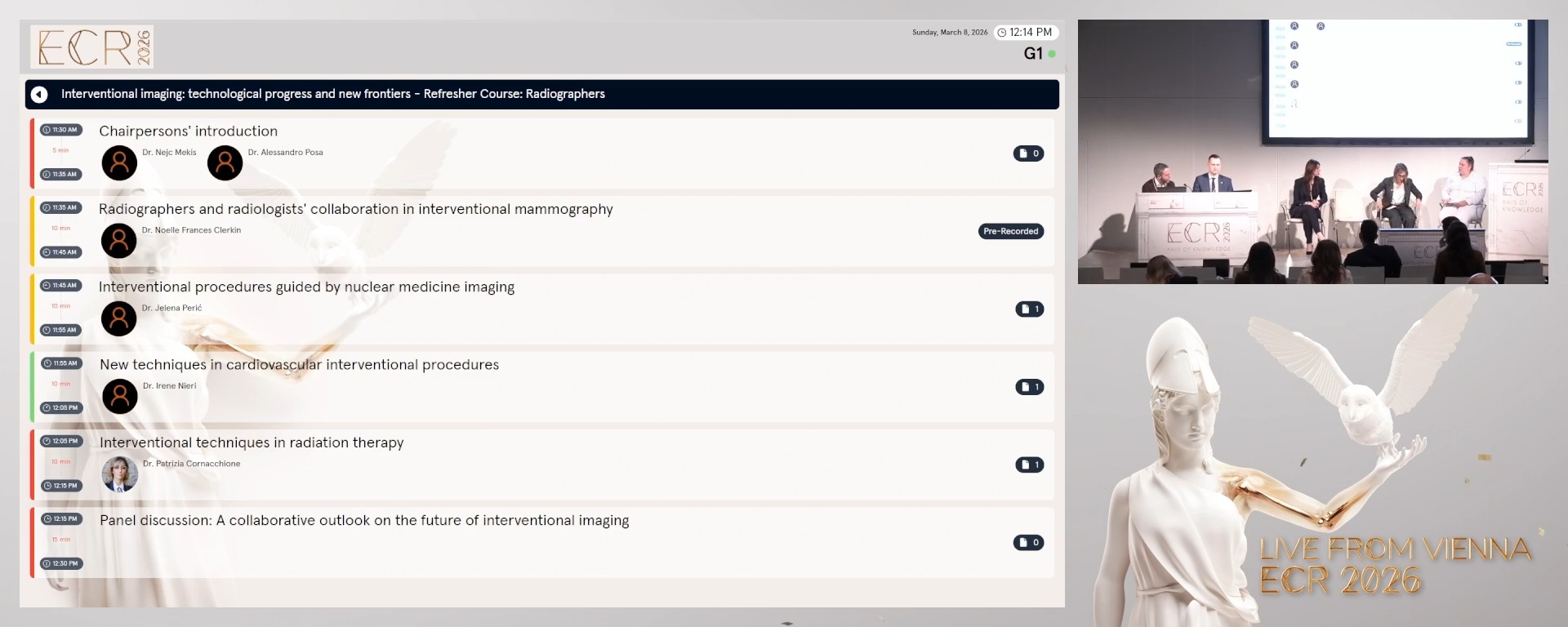
Task: Open Panel discussion collaborative outlook title
Action: [364, 521]
